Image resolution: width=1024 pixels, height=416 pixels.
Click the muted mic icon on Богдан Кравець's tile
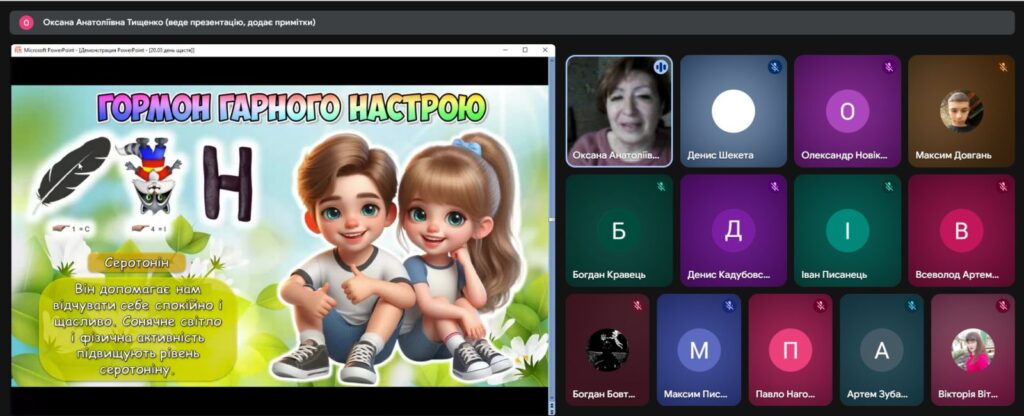[x=660, y=186]
